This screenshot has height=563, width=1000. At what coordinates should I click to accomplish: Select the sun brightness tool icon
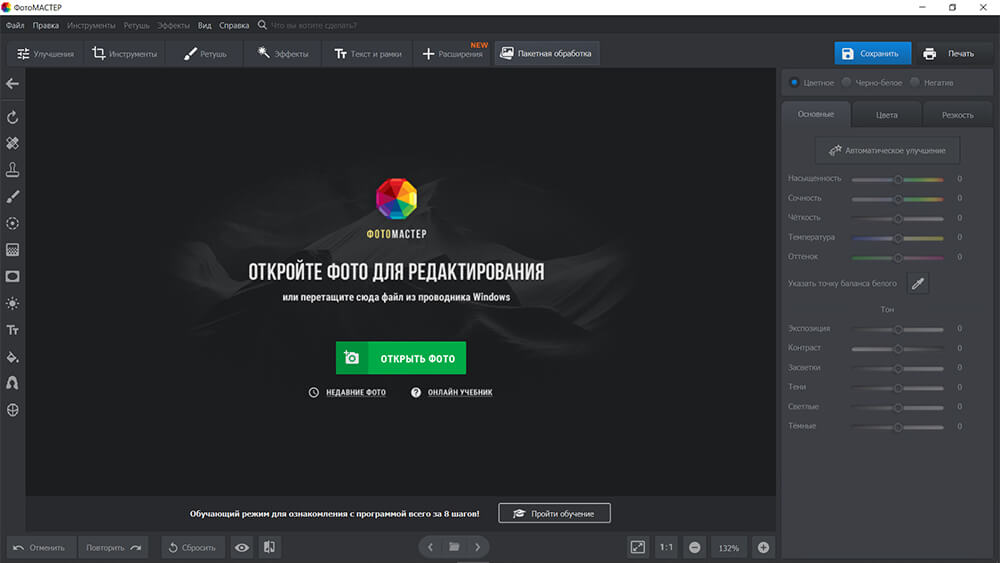pos(12,303)
